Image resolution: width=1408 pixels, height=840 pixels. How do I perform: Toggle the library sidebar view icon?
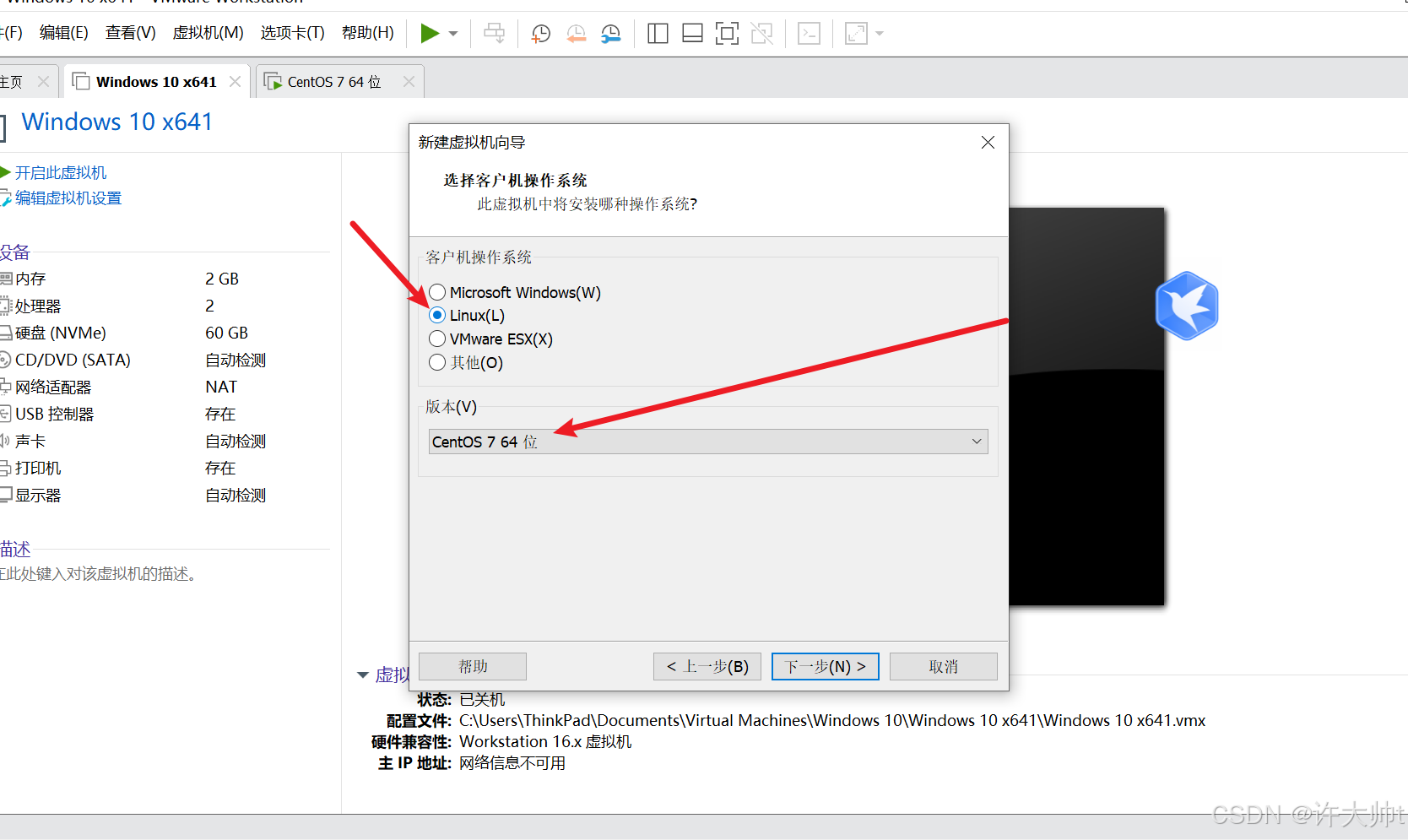tap(658, 33)
